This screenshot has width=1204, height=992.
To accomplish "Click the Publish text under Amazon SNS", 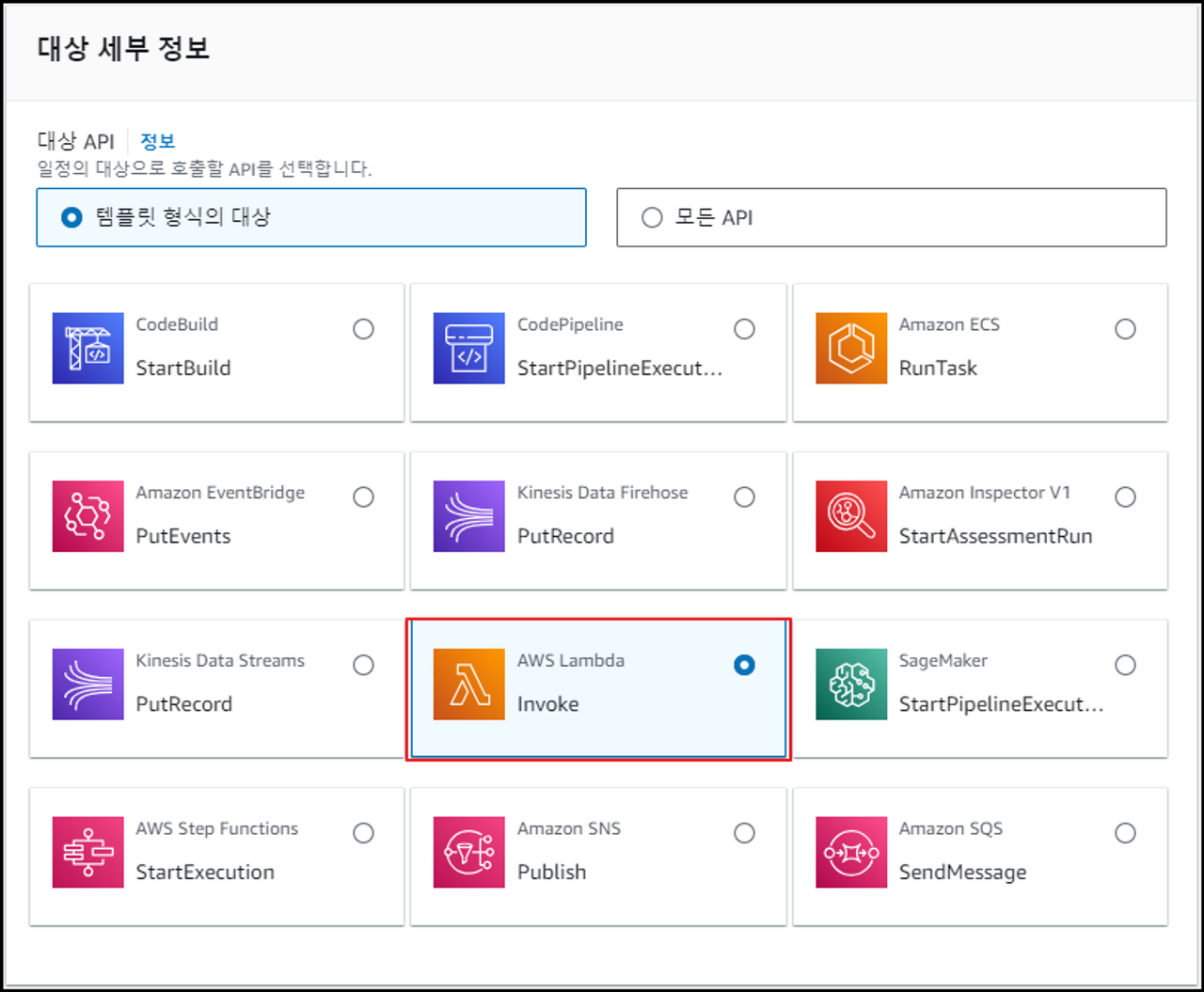I will pyautogui.click(x=552, y=873).
